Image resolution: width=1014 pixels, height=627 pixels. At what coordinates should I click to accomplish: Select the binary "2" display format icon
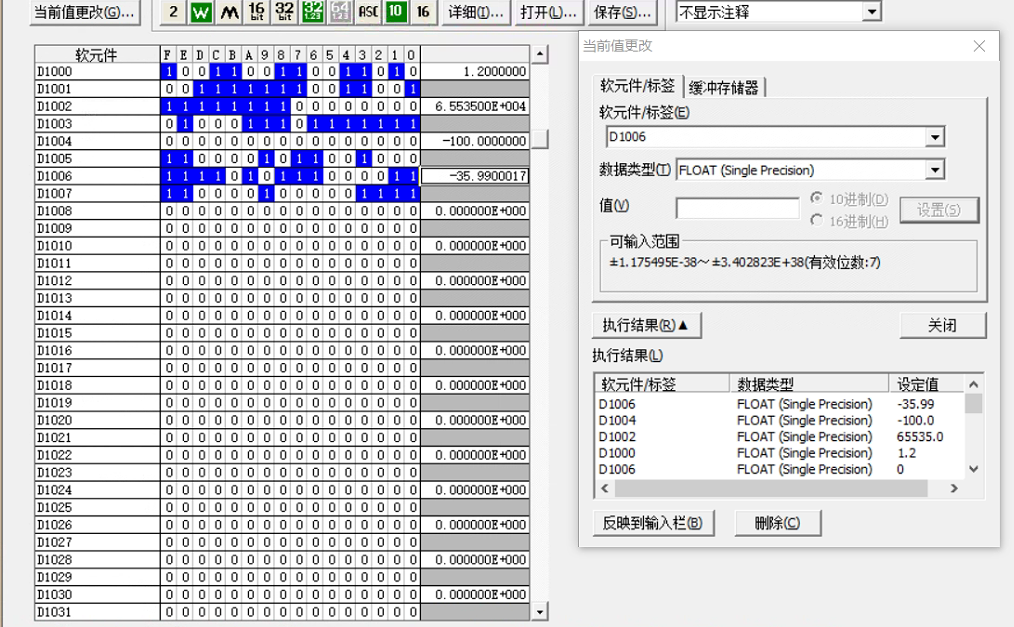[173, 13]
